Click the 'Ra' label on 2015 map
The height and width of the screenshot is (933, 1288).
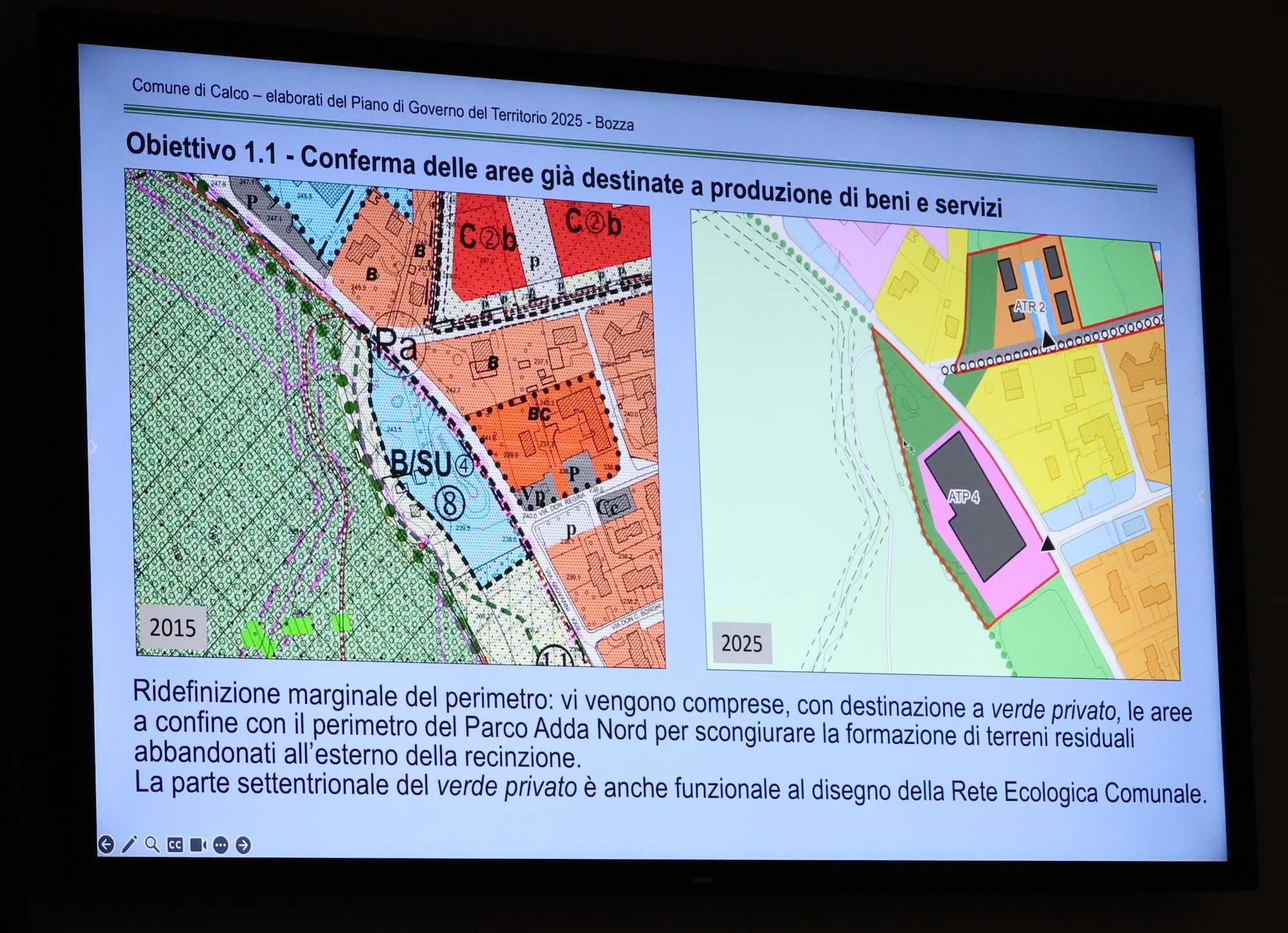pos(396,344)
